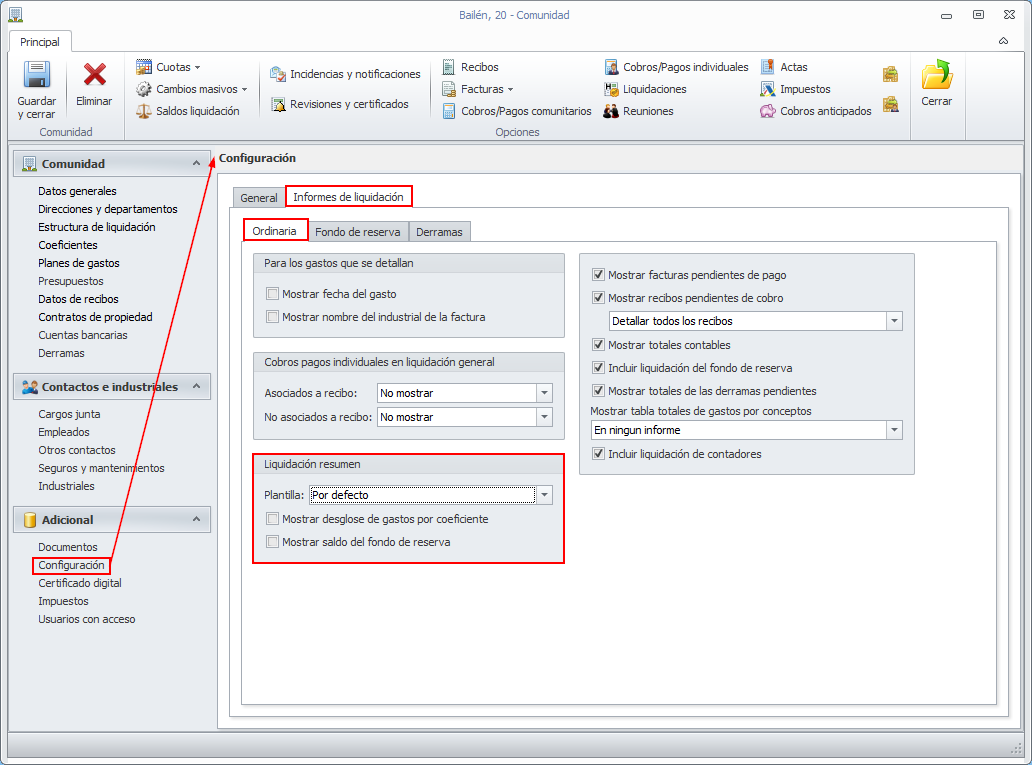Screen dimensions: 1032x765
Task: Open the Detallar todos los recibos dropdown
Action: 894,321
